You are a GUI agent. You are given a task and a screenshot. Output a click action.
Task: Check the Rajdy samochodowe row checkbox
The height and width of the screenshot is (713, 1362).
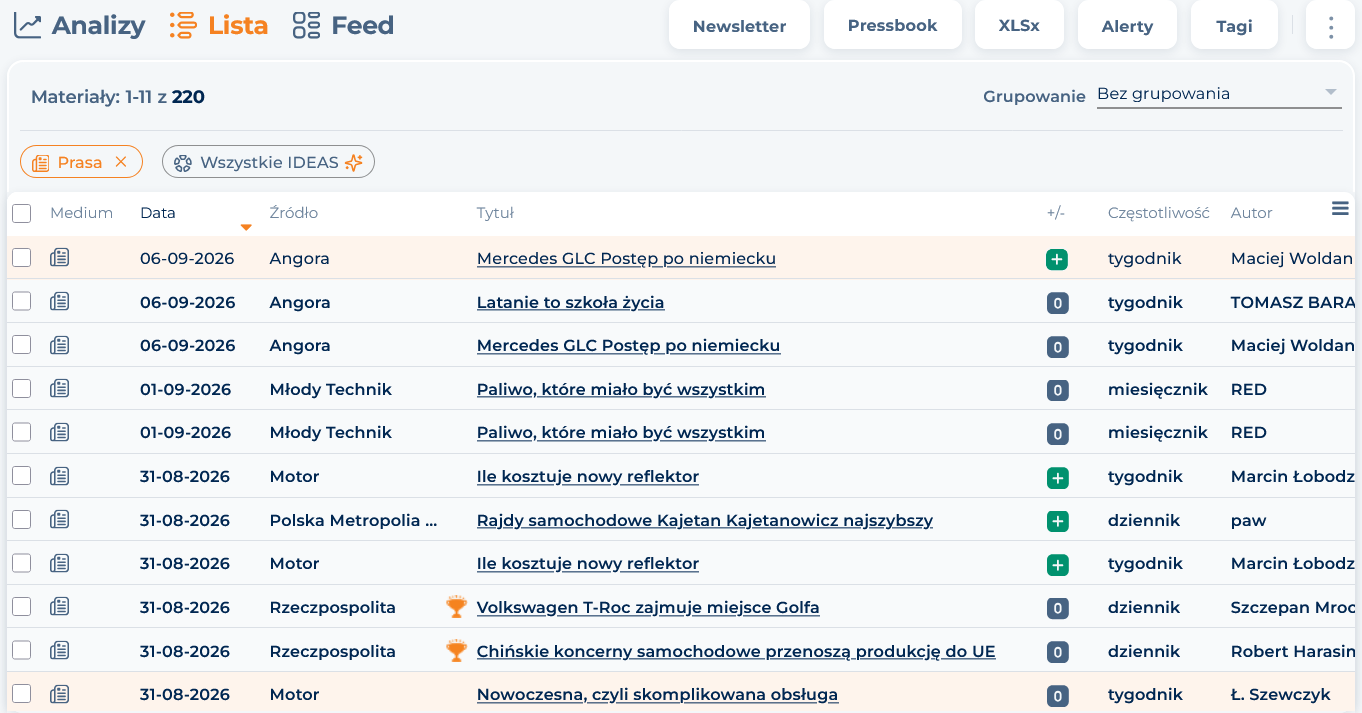click(22, 520)
